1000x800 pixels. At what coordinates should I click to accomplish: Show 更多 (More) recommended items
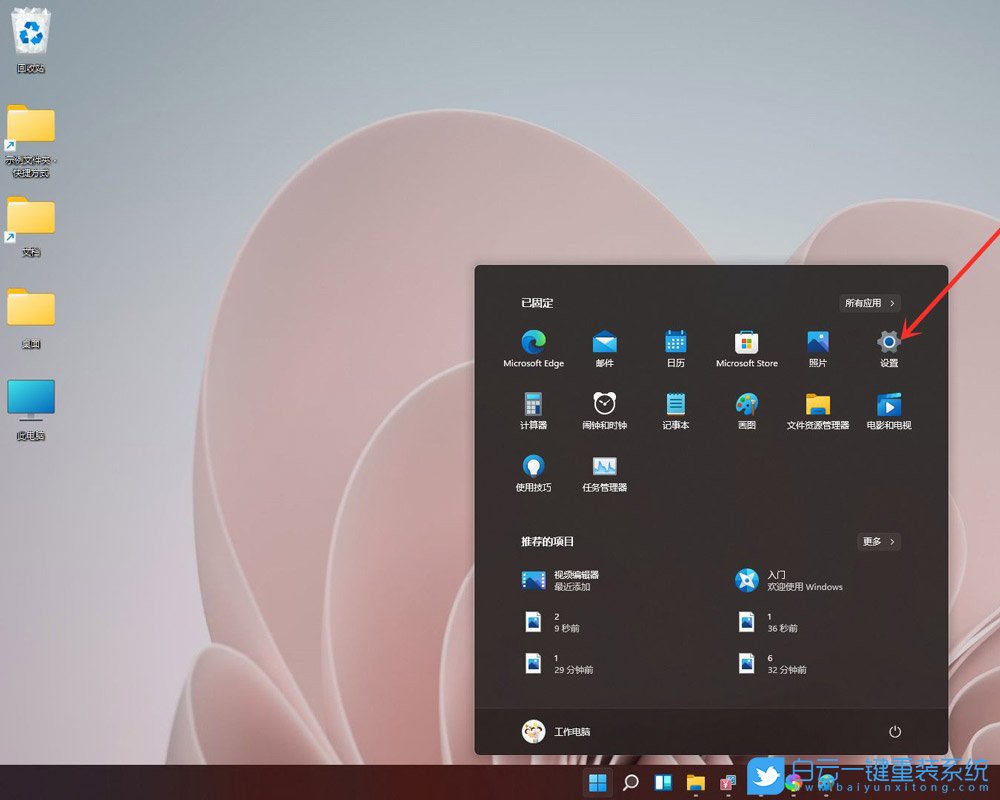tap(877, 541)
